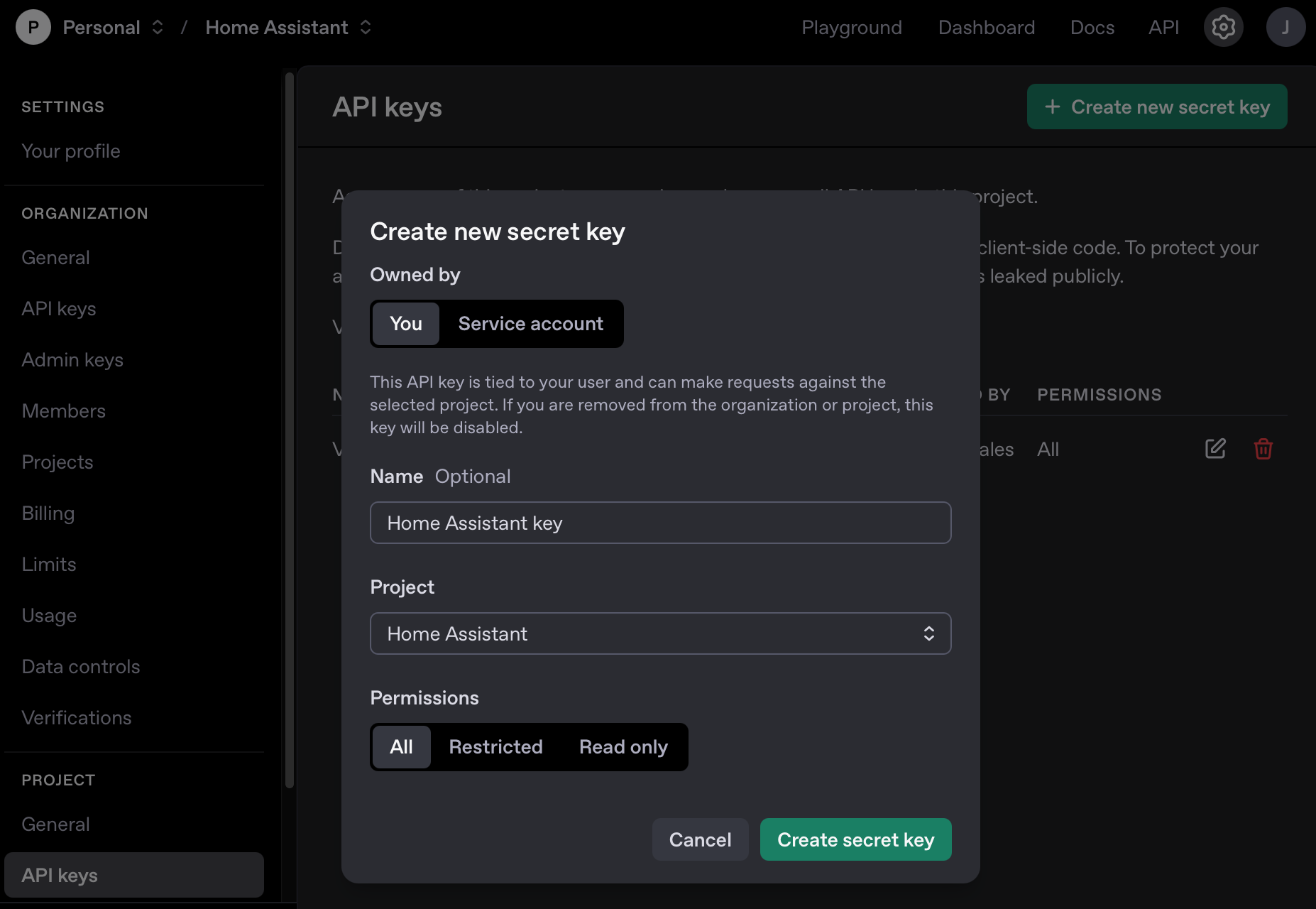Screen dimensions: 1316x909
Task: Expand the Personal organization switcher
Action: click(157, 27)
